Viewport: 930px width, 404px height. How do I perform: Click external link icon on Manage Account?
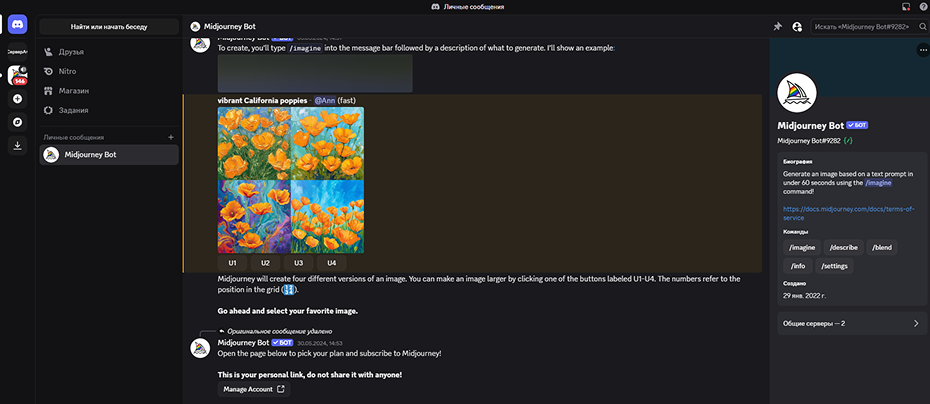281,389
